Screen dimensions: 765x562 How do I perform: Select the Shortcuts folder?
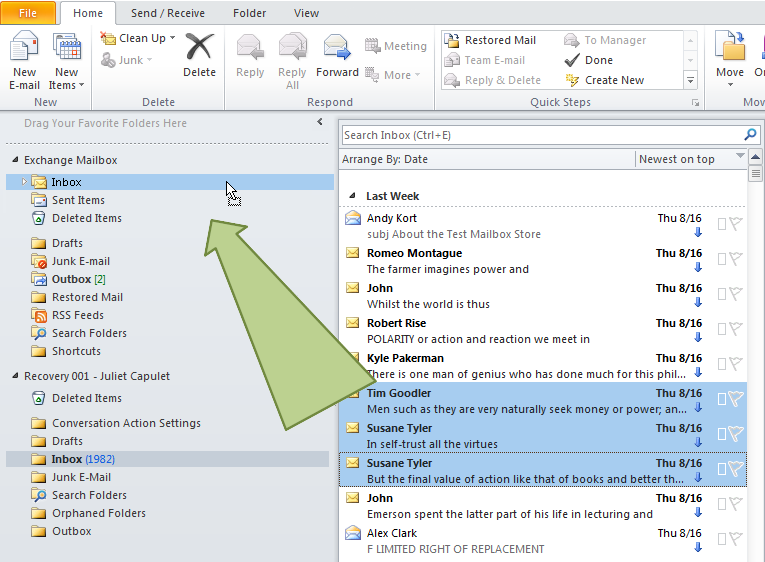click(76, 351)
